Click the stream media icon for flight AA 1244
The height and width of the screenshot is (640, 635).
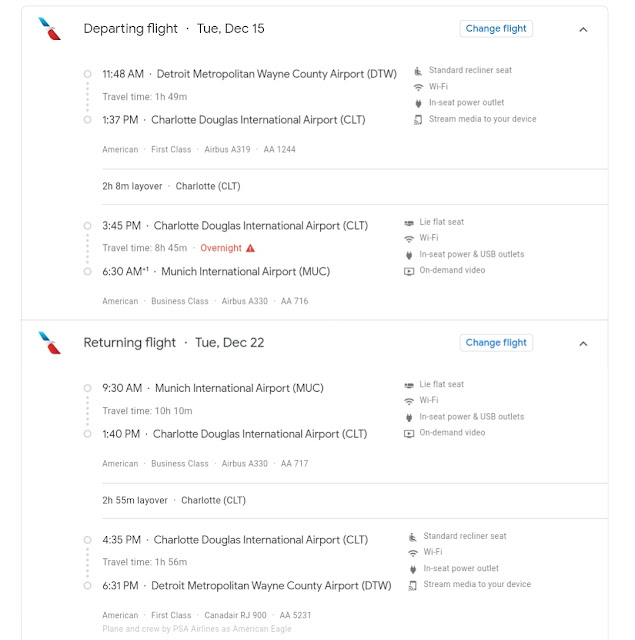coord(419,119)
